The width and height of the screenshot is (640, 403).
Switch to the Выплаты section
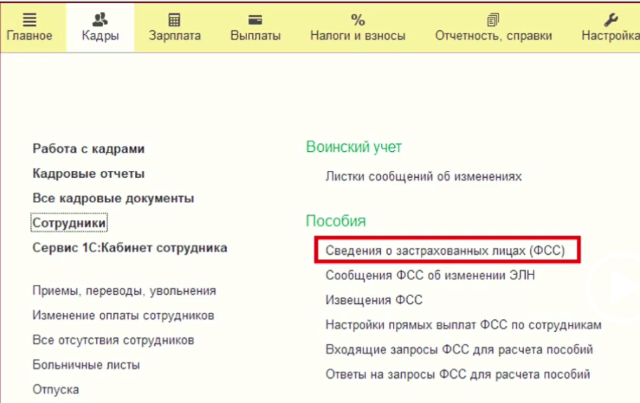pyautogui.click(x=255, y=36)
